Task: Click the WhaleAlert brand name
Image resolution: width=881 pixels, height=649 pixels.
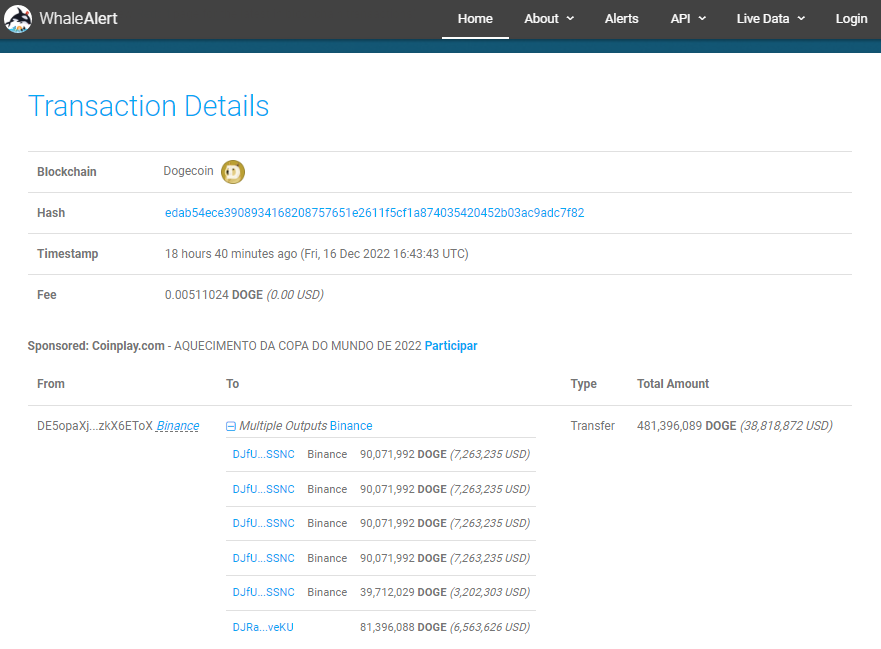Action: tap(78, 19)
